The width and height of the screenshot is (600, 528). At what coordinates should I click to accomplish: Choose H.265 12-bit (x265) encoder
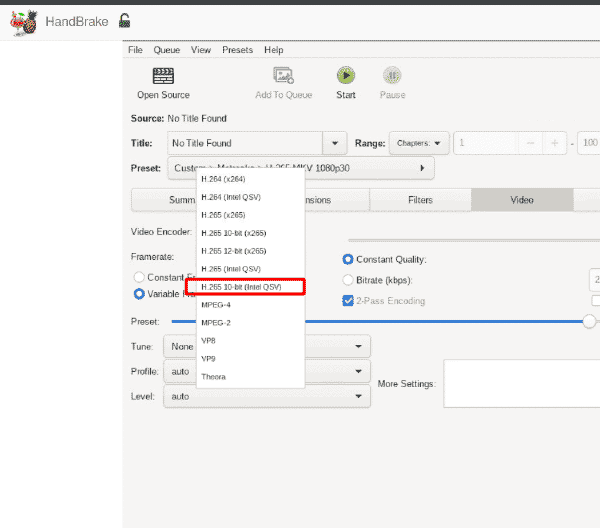tap(251, 251)
